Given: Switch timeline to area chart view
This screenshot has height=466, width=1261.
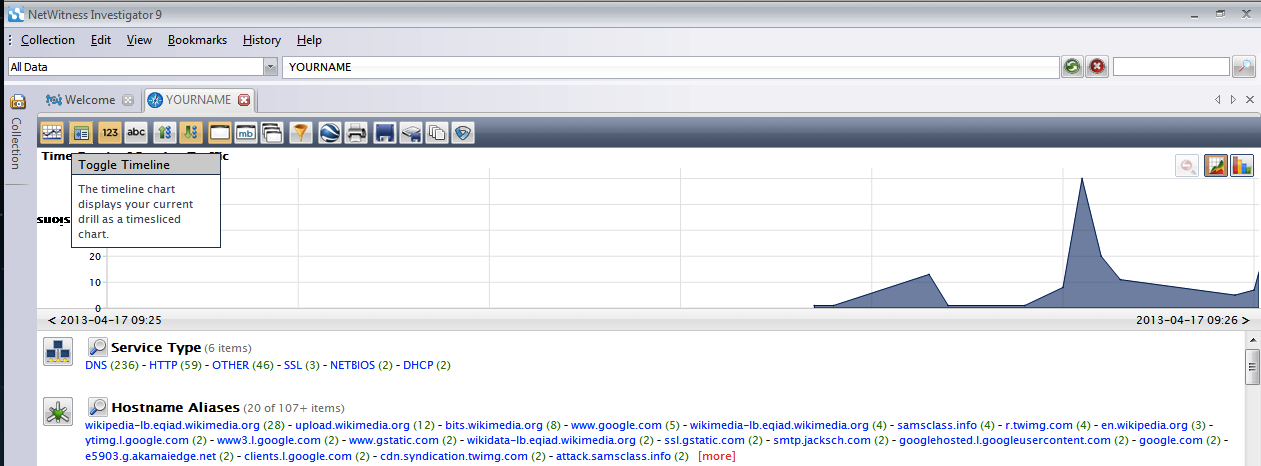Looking at the screenshot, I should tap(1216, 166).
